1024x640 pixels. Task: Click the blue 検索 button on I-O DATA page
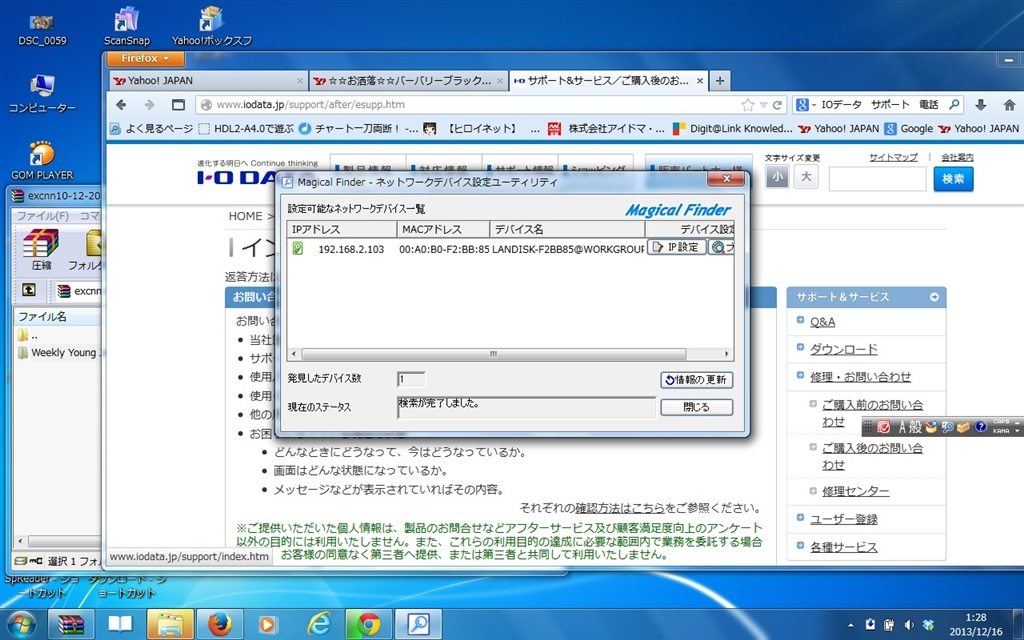(953, 179)
